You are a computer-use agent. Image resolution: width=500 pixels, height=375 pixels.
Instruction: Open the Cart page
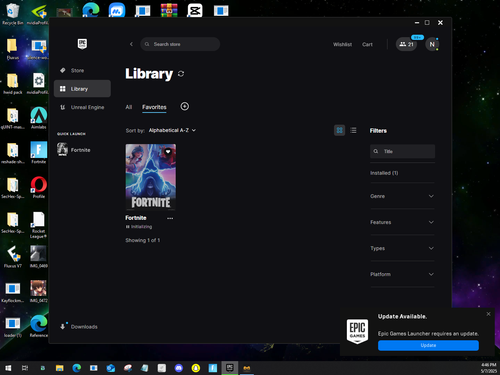367,44
